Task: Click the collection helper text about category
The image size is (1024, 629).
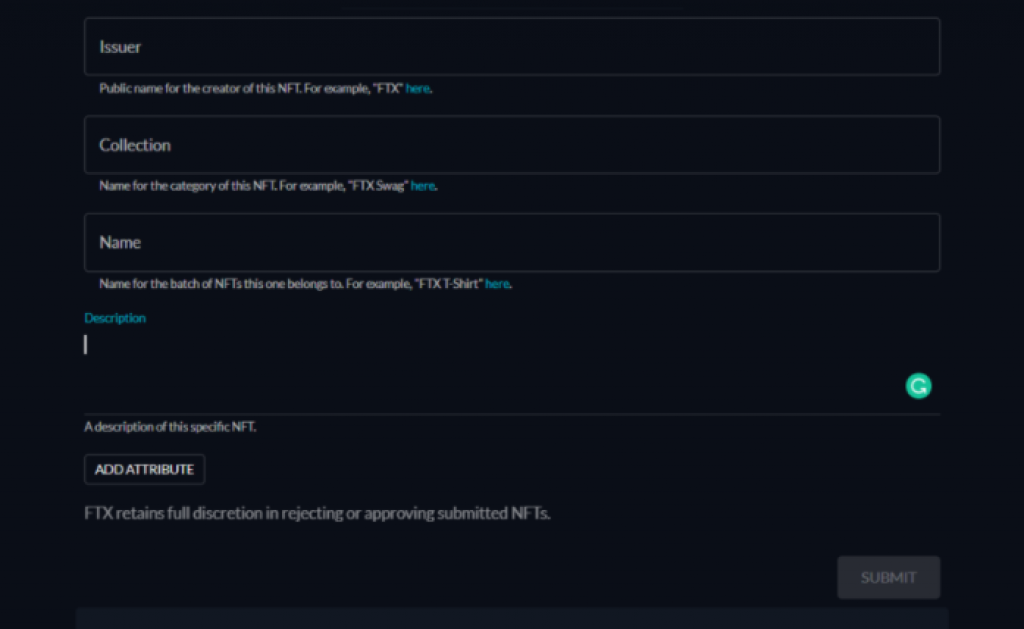Action: click(x=253, y=185)
